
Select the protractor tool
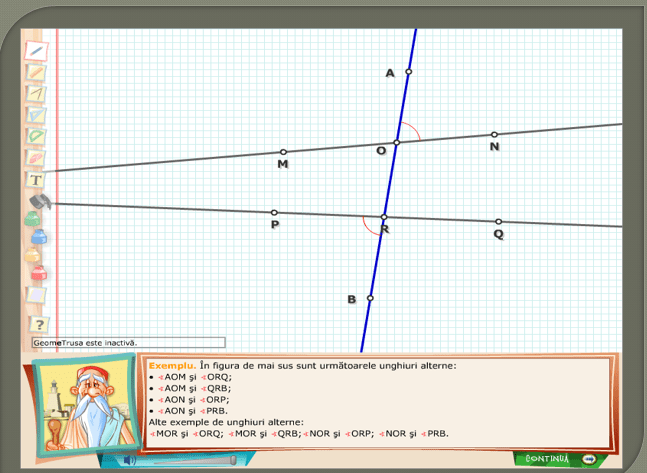(x=36, y=136)
